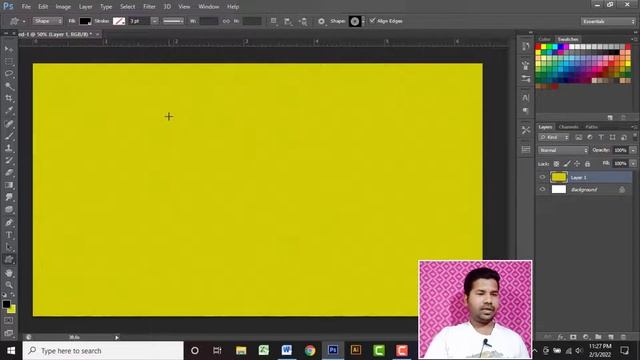Toggle the Align Edges checkbox
Image resolution: width=640 pixels, height=360 pixels.
point(372,20)
